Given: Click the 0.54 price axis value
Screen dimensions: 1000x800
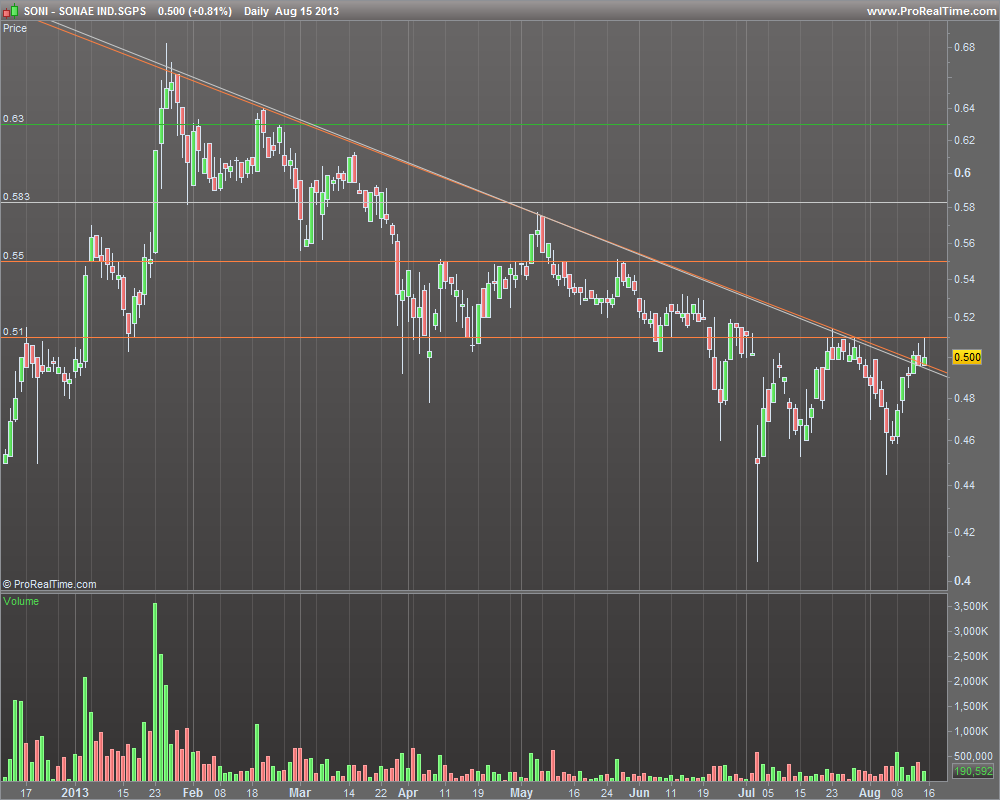Looking at the screenshot, I should 965,279.
